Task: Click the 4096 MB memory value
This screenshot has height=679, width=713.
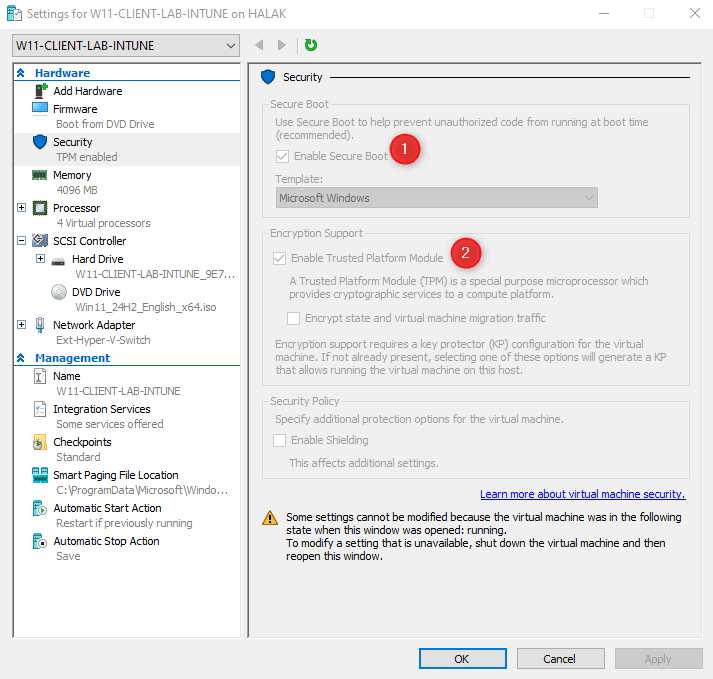Action: tap(77, 190)
